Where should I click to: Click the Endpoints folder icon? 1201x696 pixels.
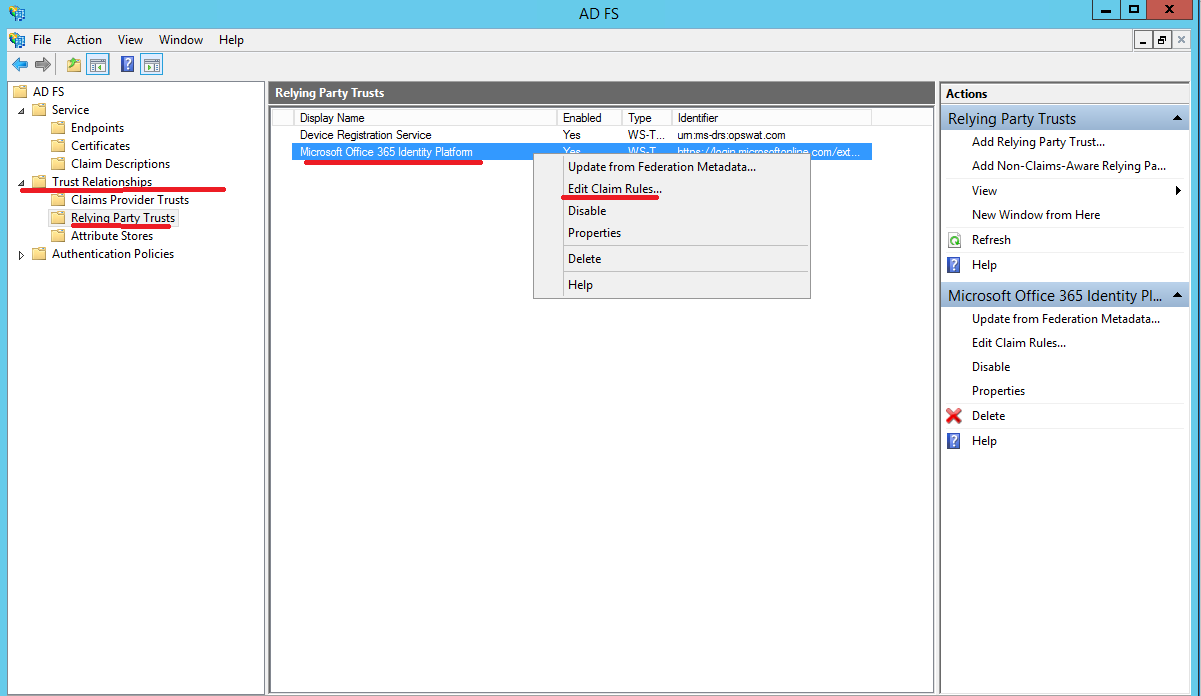tap(58, 128)
